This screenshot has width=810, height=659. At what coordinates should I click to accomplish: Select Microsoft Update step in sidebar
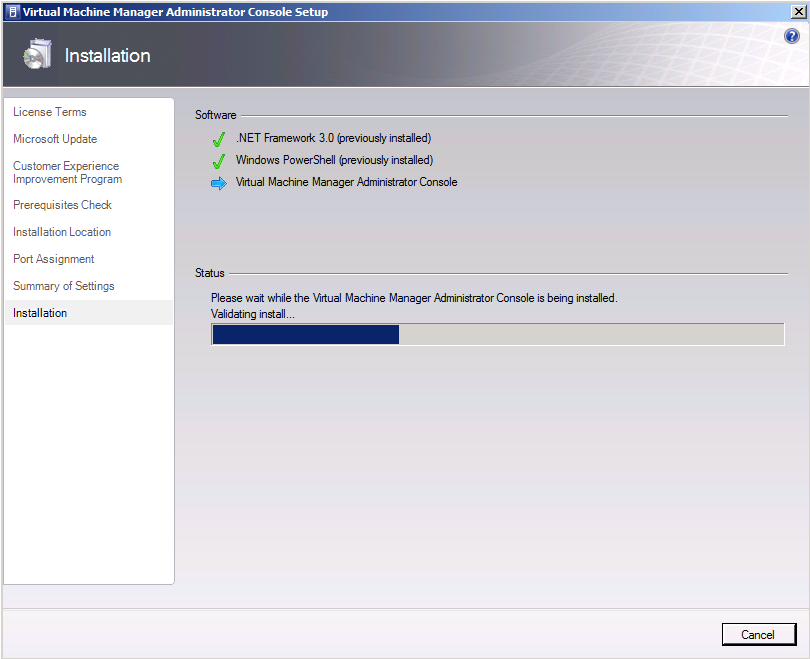coord(55,139)
